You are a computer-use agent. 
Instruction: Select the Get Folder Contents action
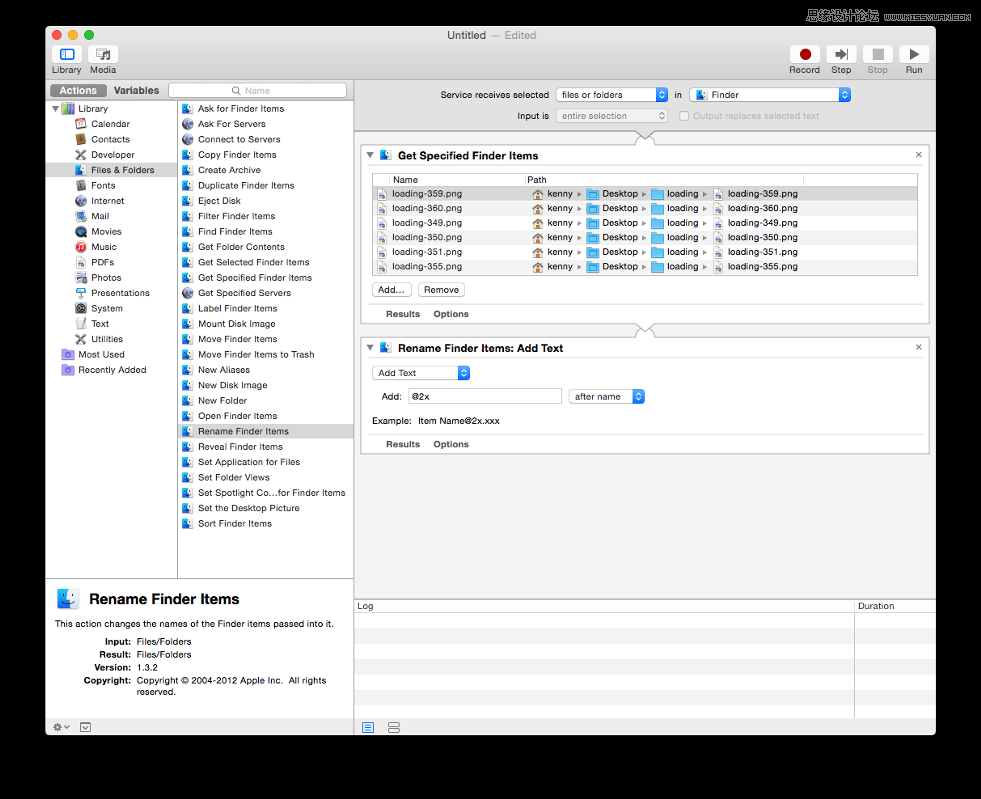(x=267, y=247)
